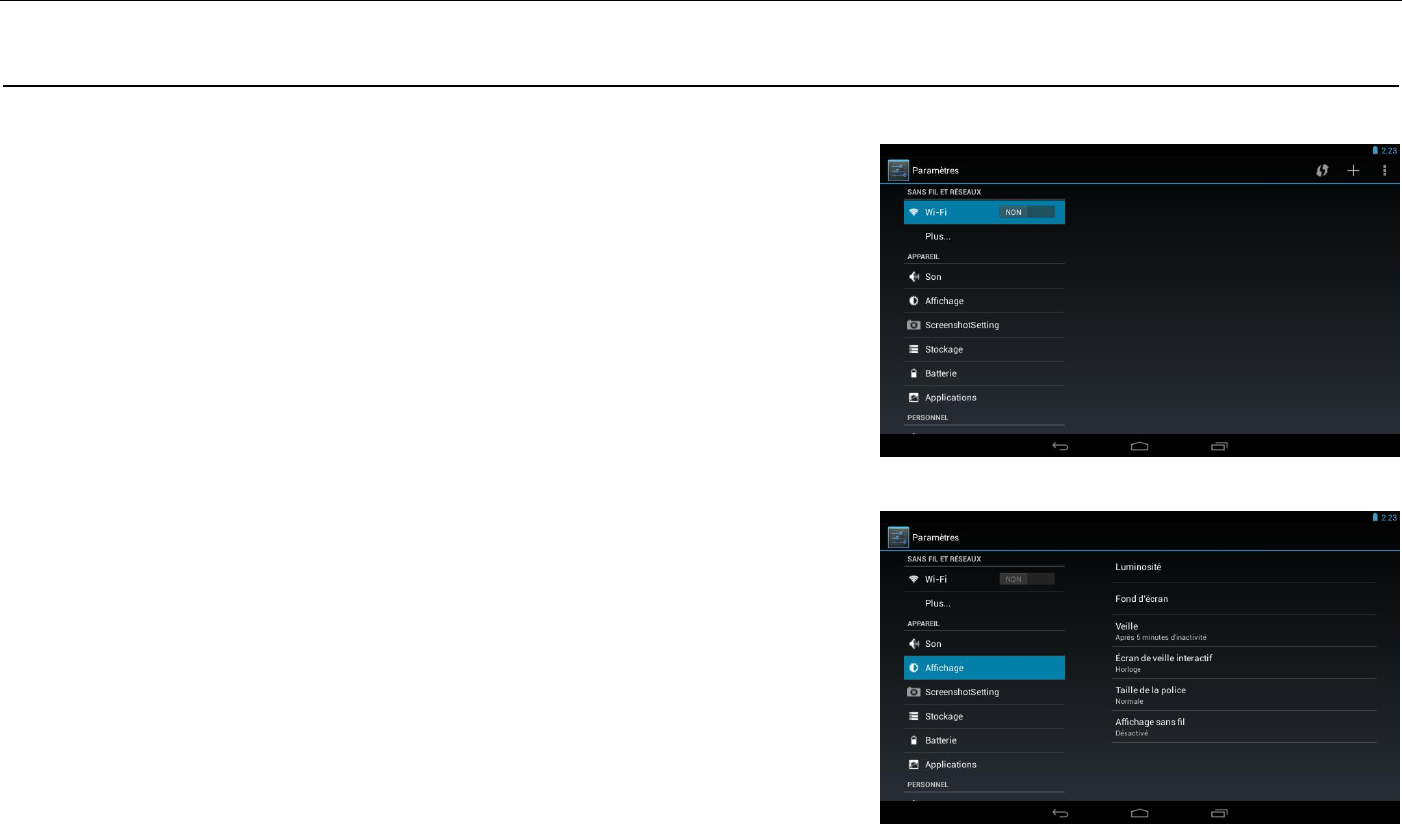The height and width of the screenshot is (824, 1402).
Task: Click Stockage icon on screen listing Luminosité
Action: click(x=913, y=716)
